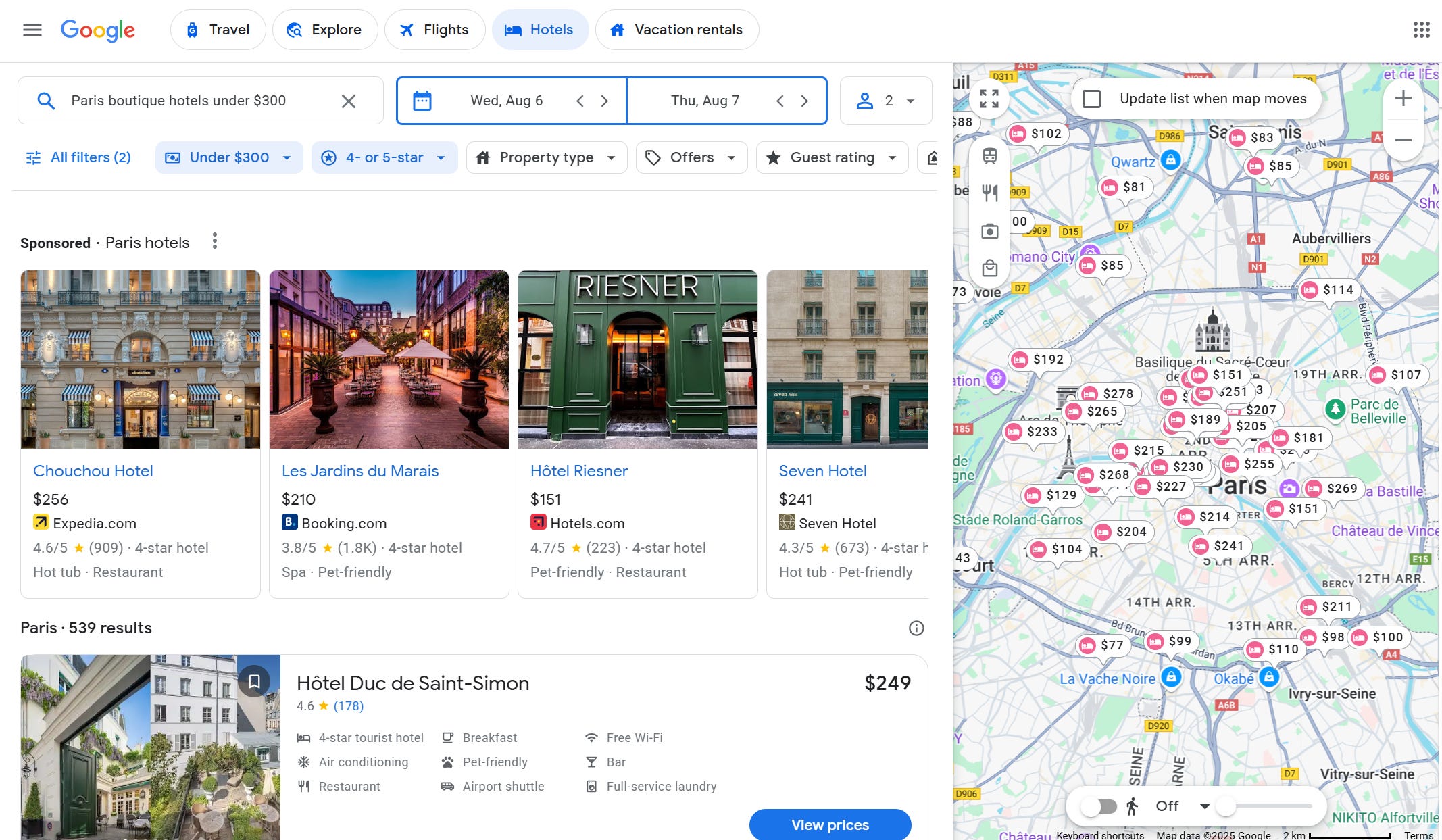Image resolution: width=1442 pixels, height=840 pixels.
Task: Save Hôtel Duc de Saint-Simon bookmark
Action: 254,681
